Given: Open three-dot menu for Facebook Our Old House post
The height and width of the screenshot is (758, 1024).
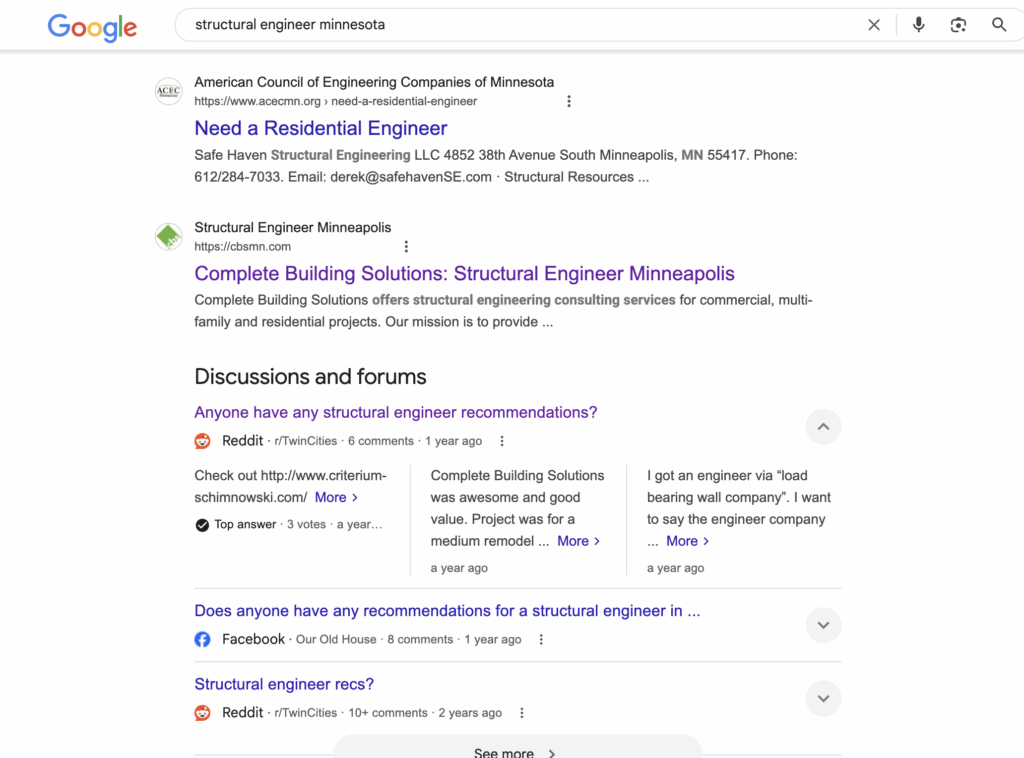Looking at the screenshot, I should coord(541,639).
